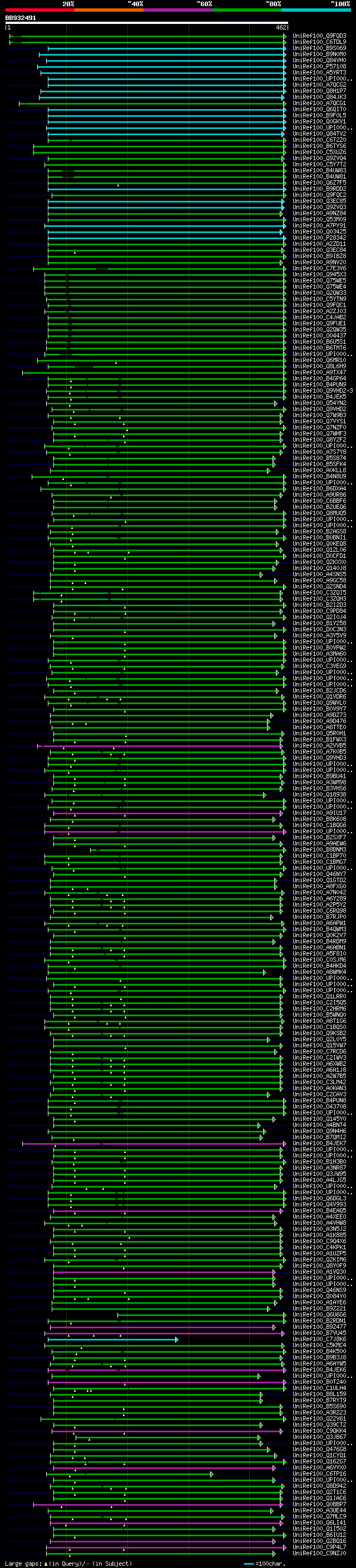Viewport: 356px width, 1568px height.
Task: Select hit label UniRef100_B9BU41
Action: pos(319,776)
